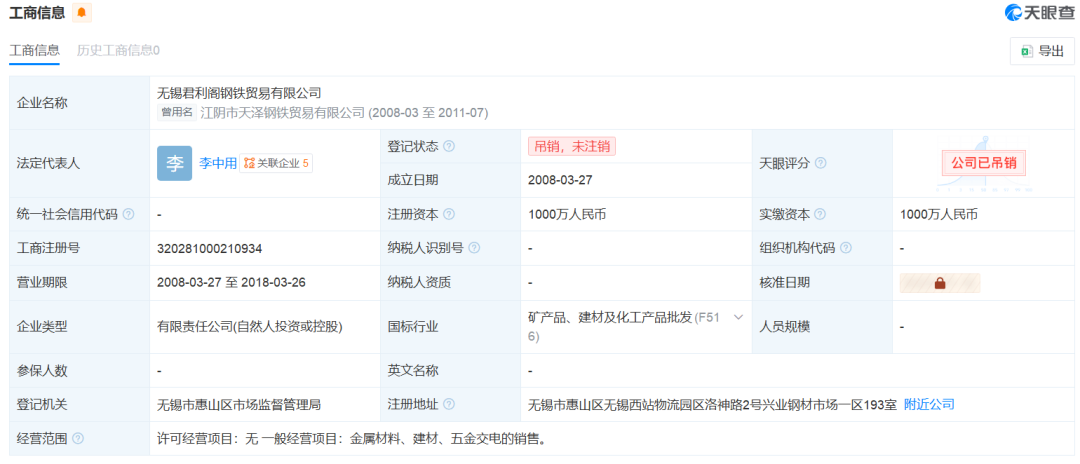This screenshot has height=464, width=1080.
Task: Click the 工商注册号 label cell
Action: [x=79, y=249]
